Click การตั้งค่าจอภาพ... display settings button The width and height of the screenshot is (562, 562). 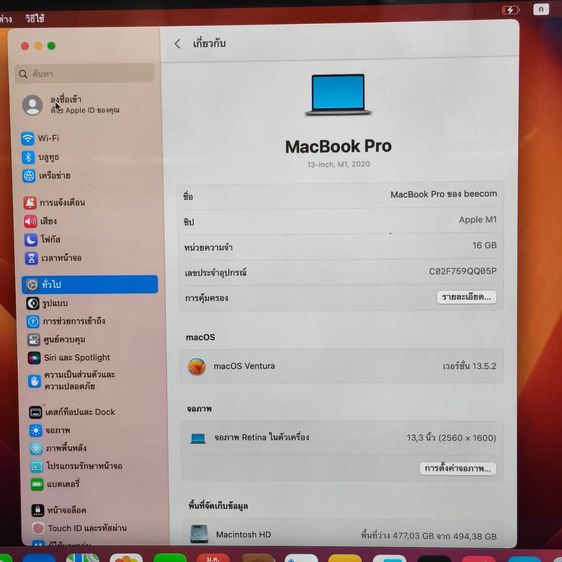coord(458,468)
